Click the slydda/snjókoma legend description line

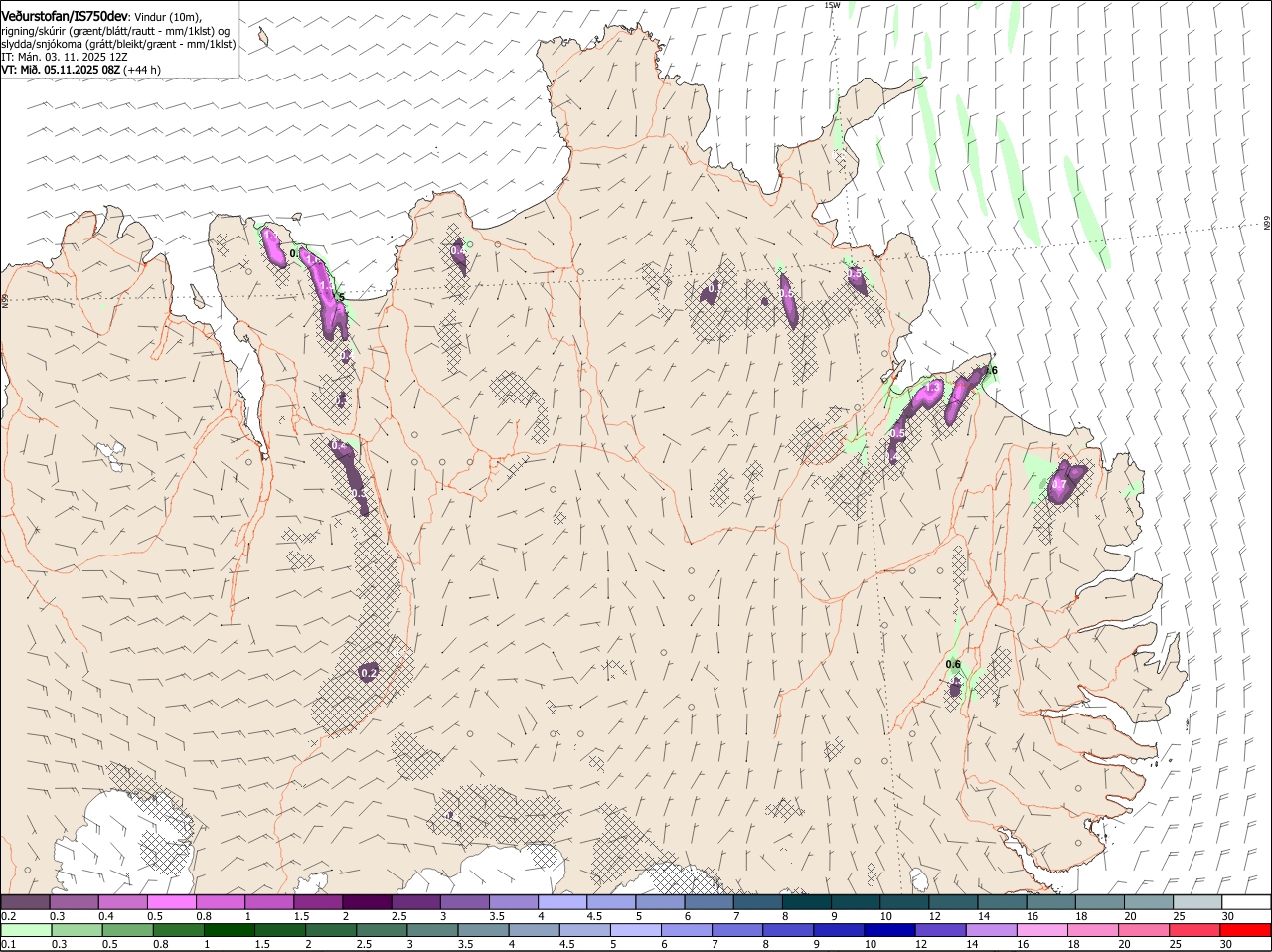[118, 44]
